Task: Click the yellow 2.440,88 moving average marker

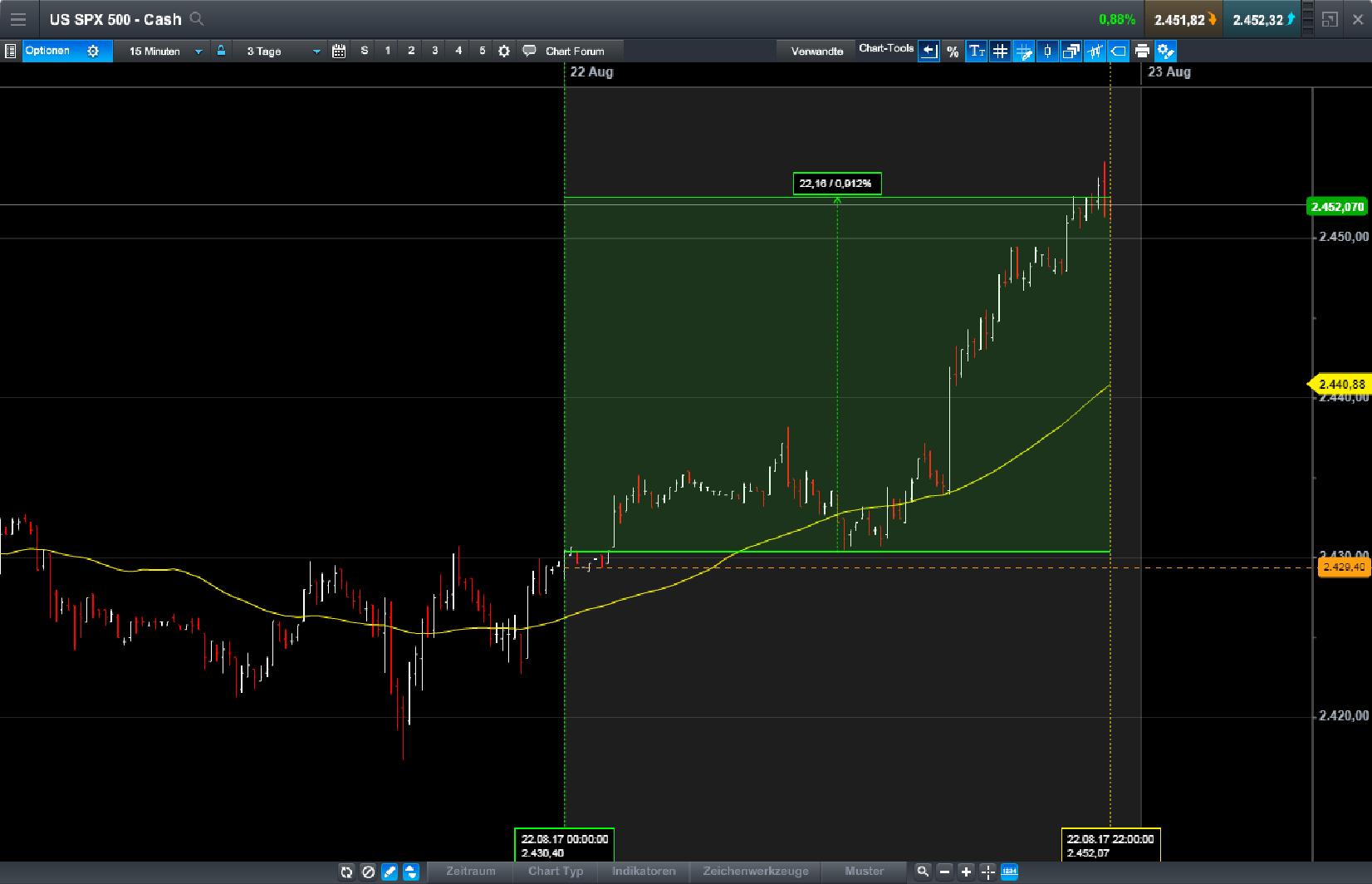Action: [x=1338, y=385]
